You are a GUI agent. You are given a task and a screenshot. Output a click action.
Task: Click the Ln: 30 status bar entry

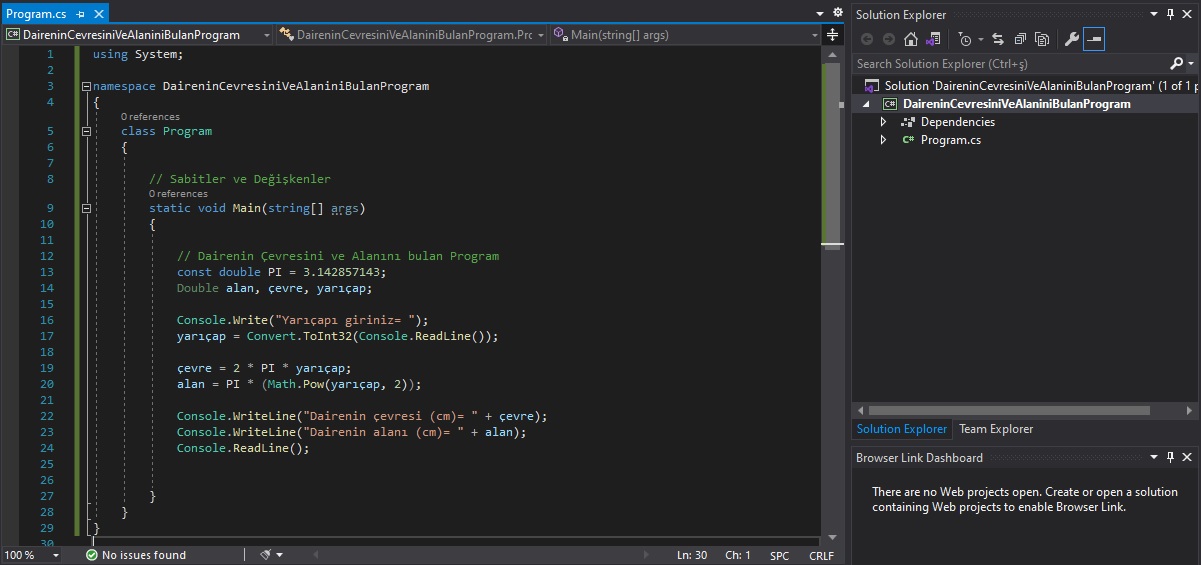692,555
